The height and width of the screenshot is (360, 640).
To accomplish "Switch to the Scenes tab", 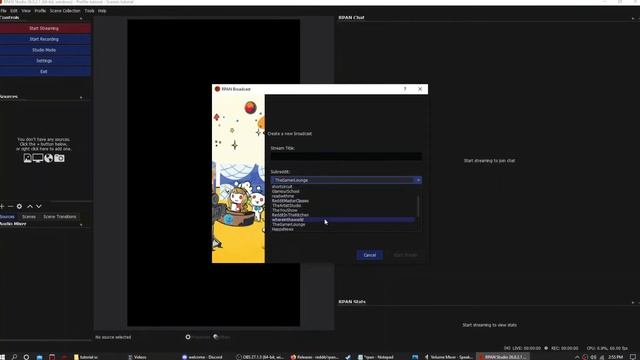I will 29,217.
